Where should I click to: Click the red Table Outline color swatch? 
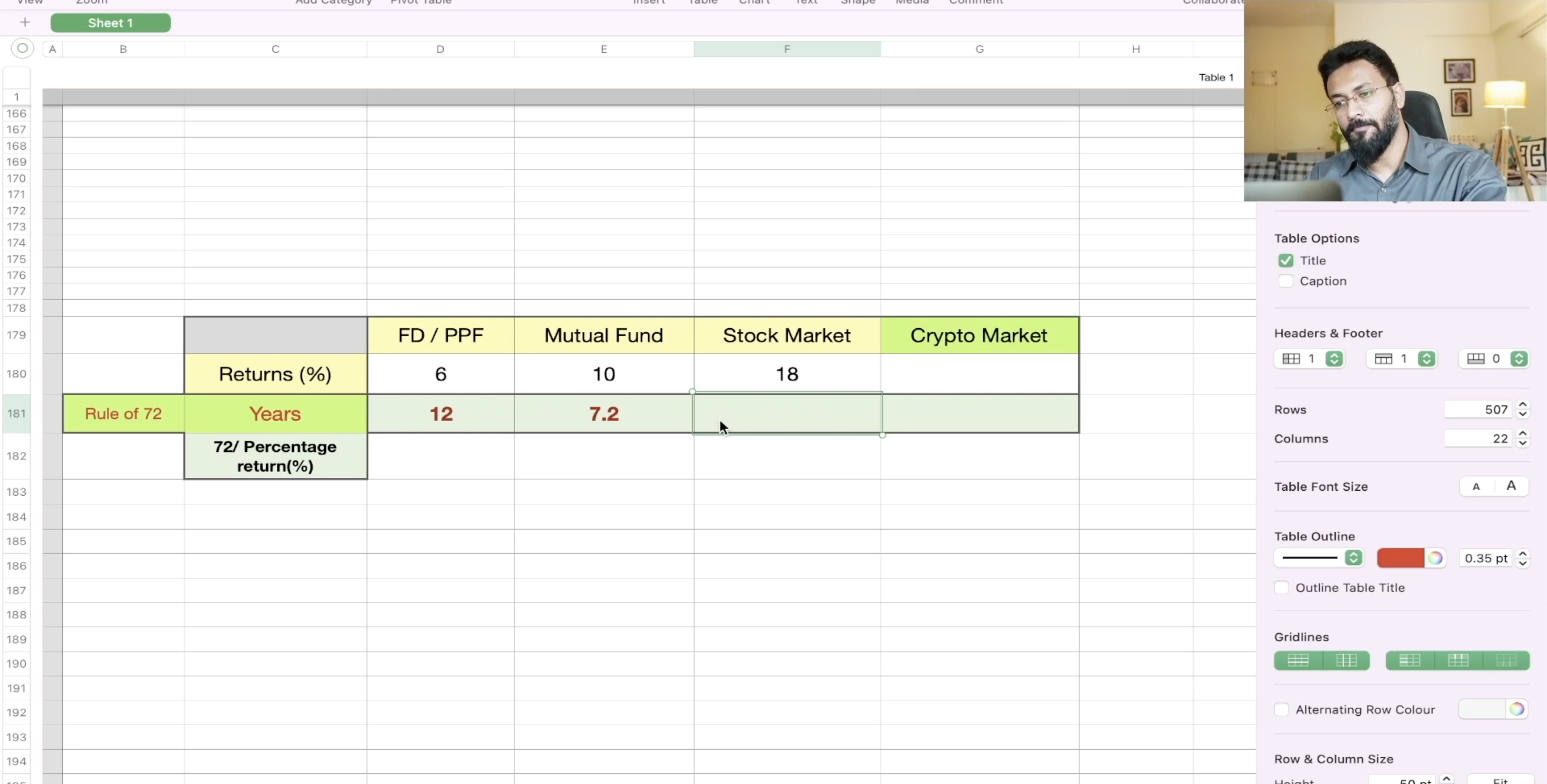(x=1400, y=558)
